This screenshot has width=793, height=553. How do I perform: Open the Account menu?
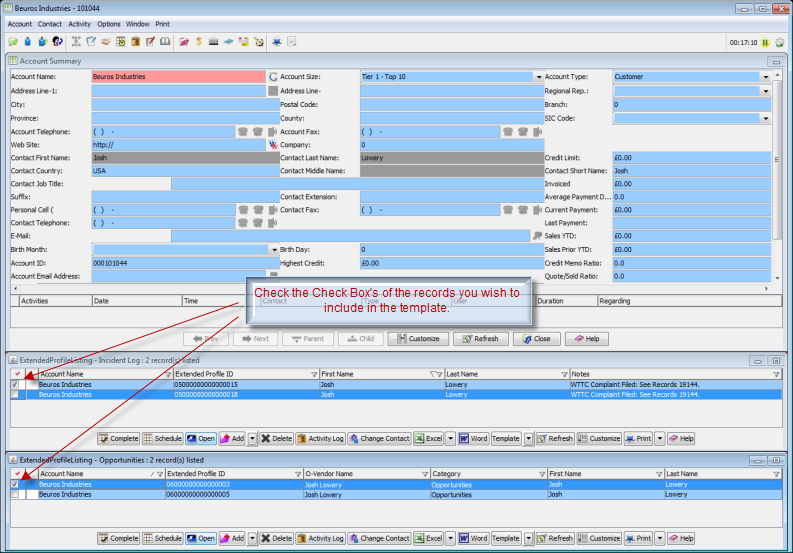pyautogui.click(x=20, y=24)
